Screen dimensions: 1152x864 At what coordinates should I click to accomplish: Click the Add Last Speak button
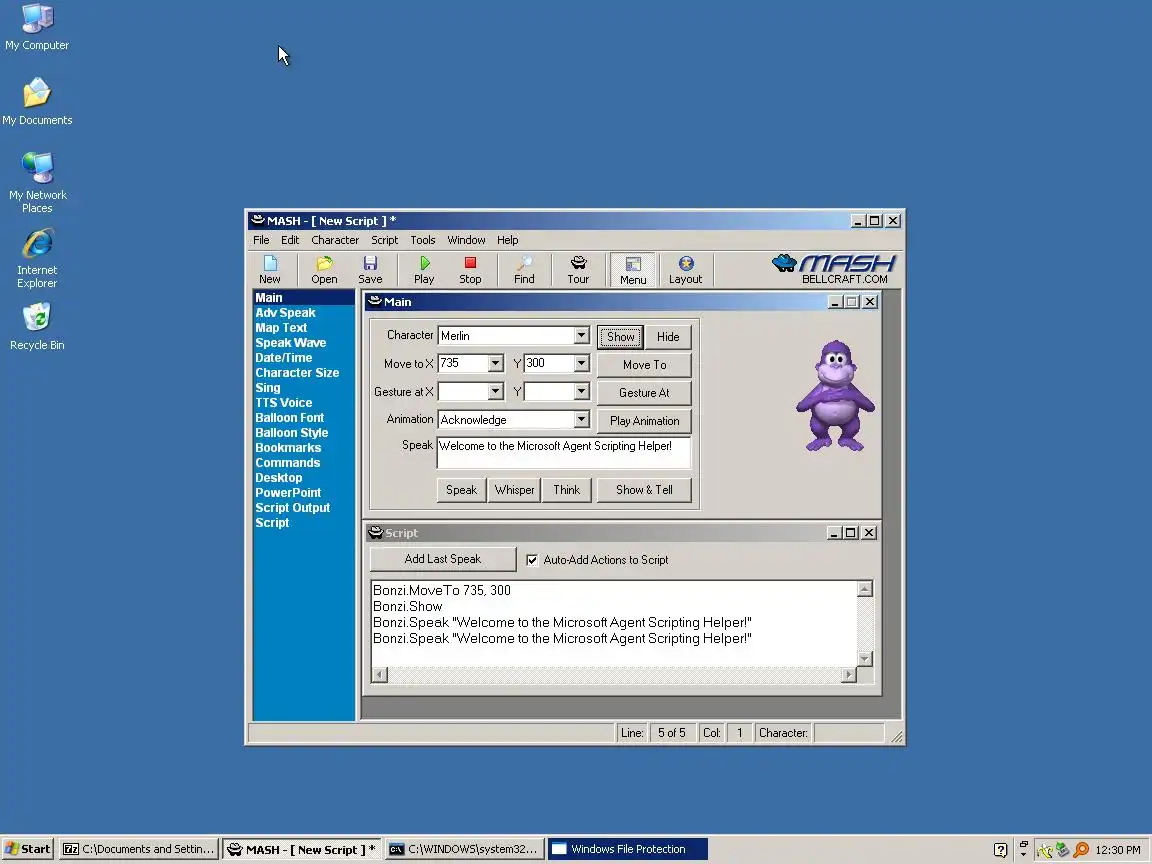(442, 559)
